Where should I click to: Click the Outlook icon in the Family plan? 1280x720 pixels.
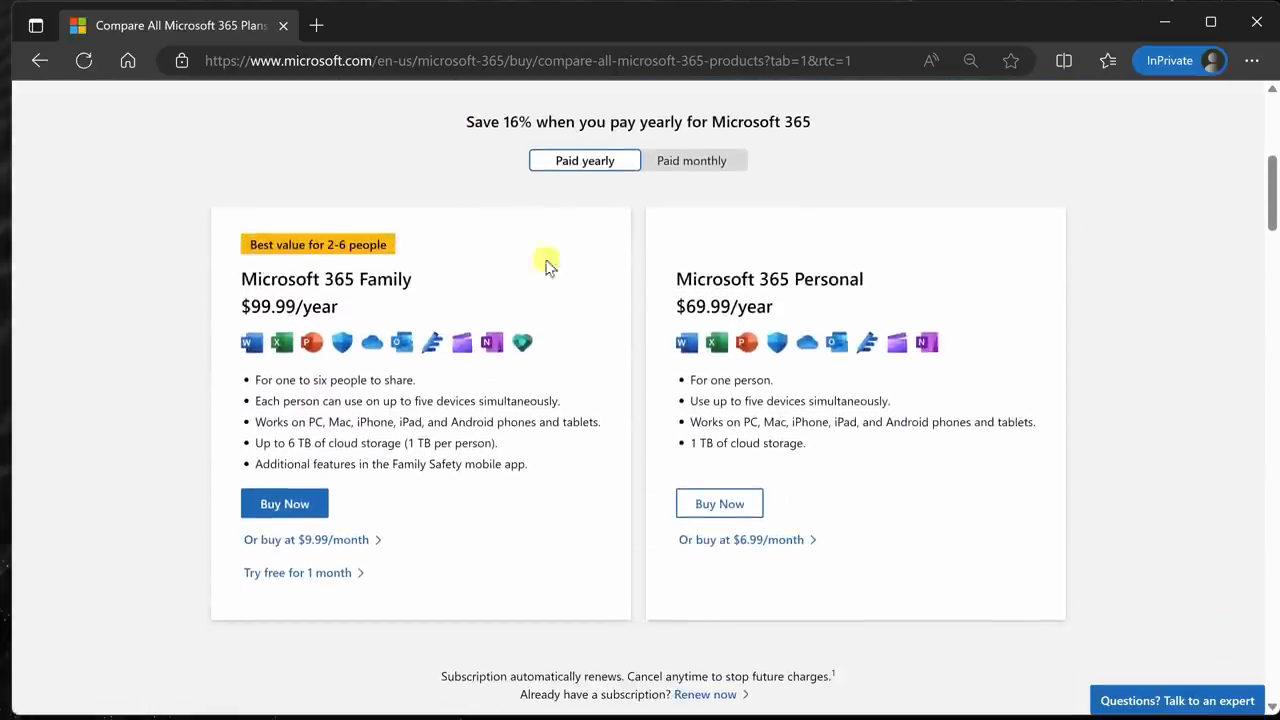click(x=402, y=343)
